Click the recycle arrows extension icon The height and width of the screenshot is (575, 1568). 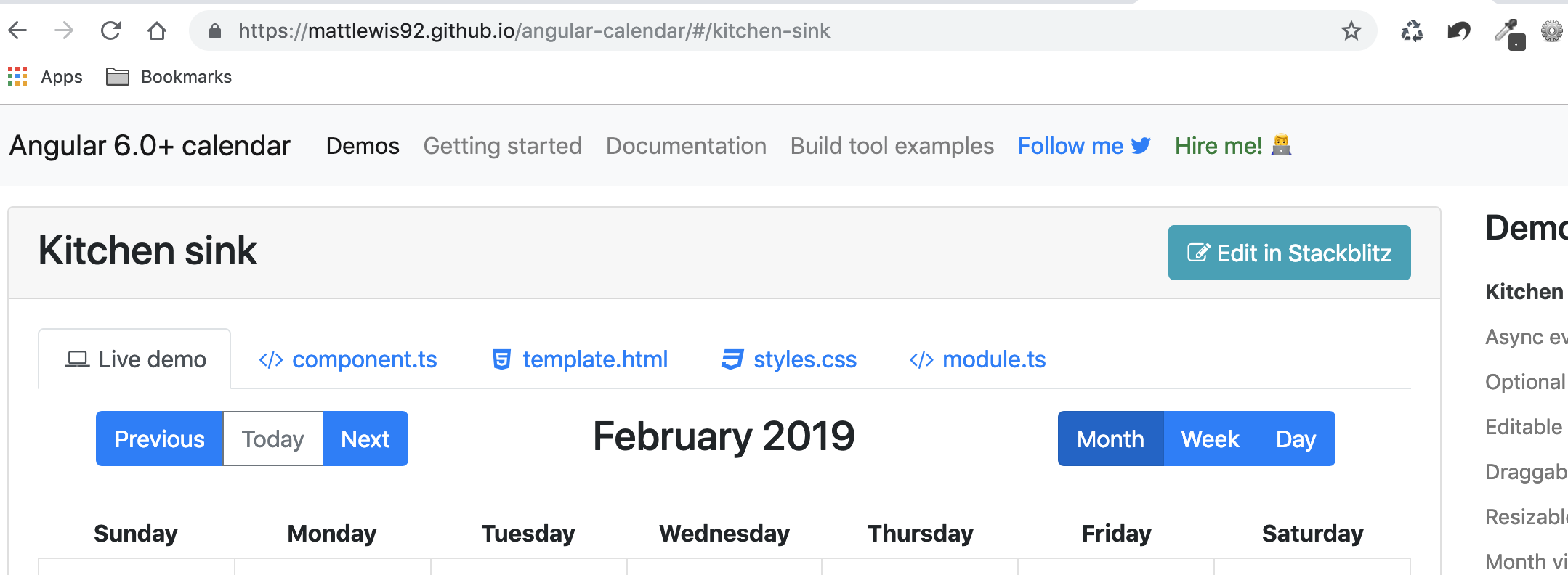click(1412, 30)
